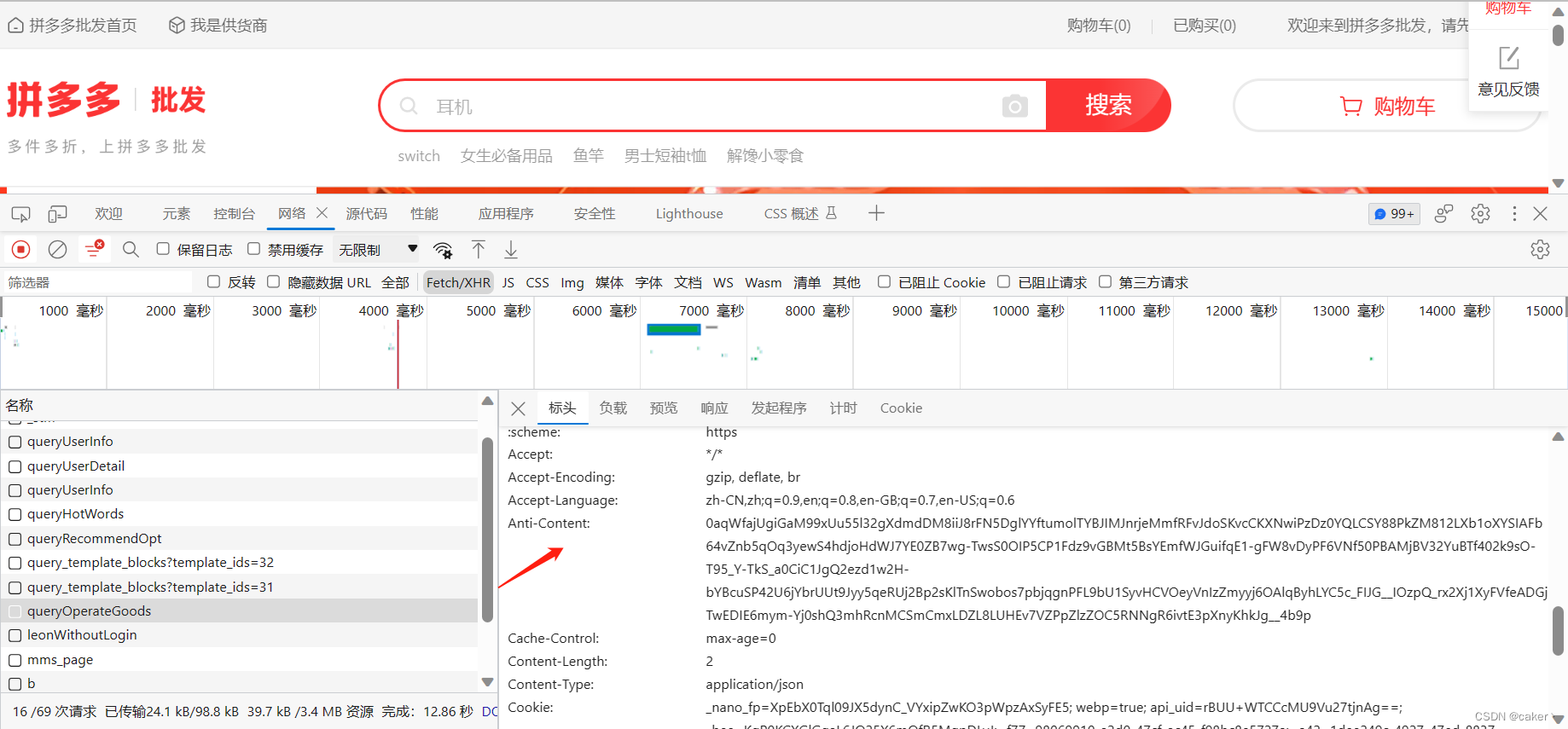Viewport: 1568px width, 729px height.
Task: Tick checkbox beside queryHotWords
Action: [15, 514]
